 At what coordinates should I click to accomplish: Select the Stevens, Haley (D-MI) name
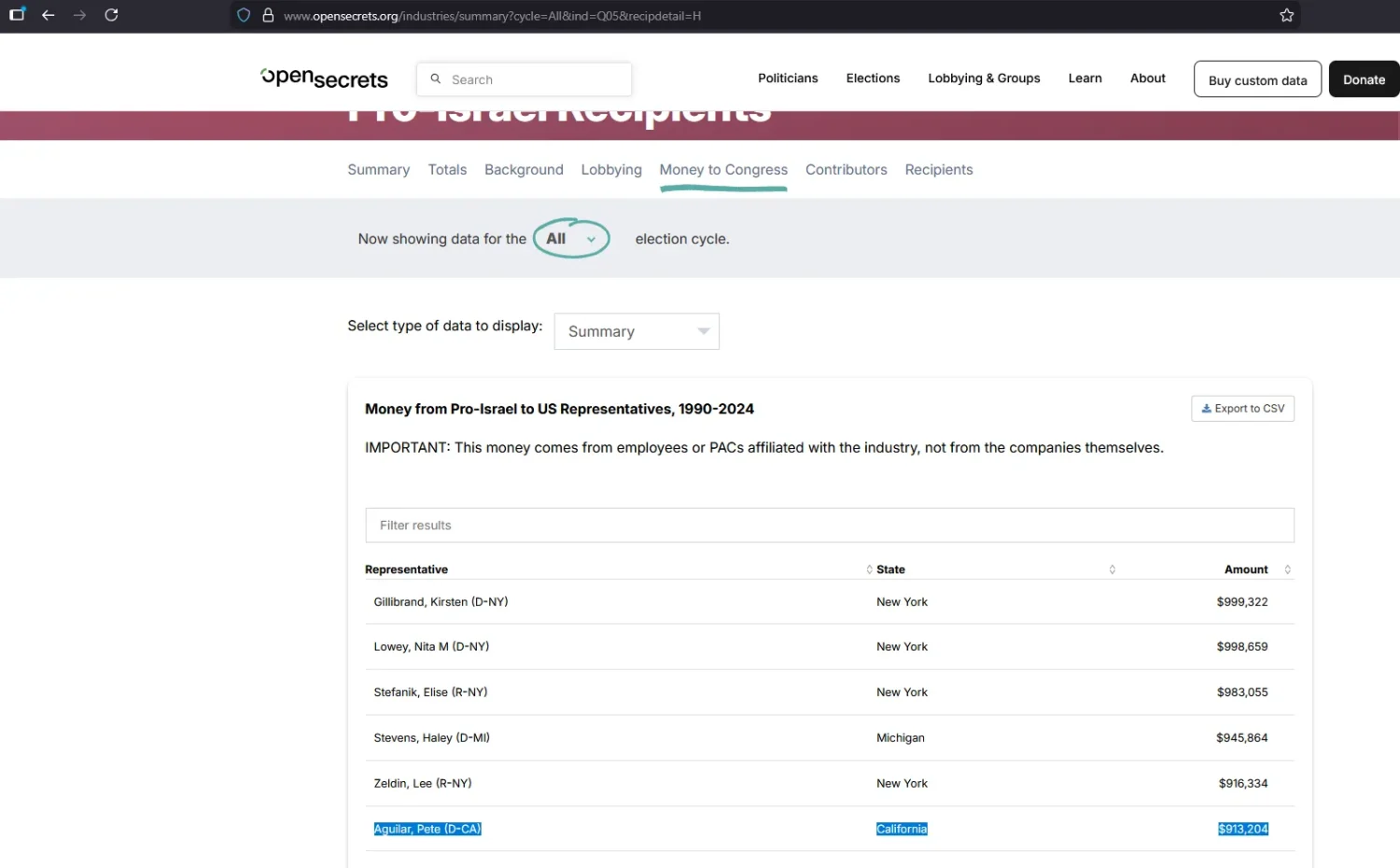click(431, 738)
